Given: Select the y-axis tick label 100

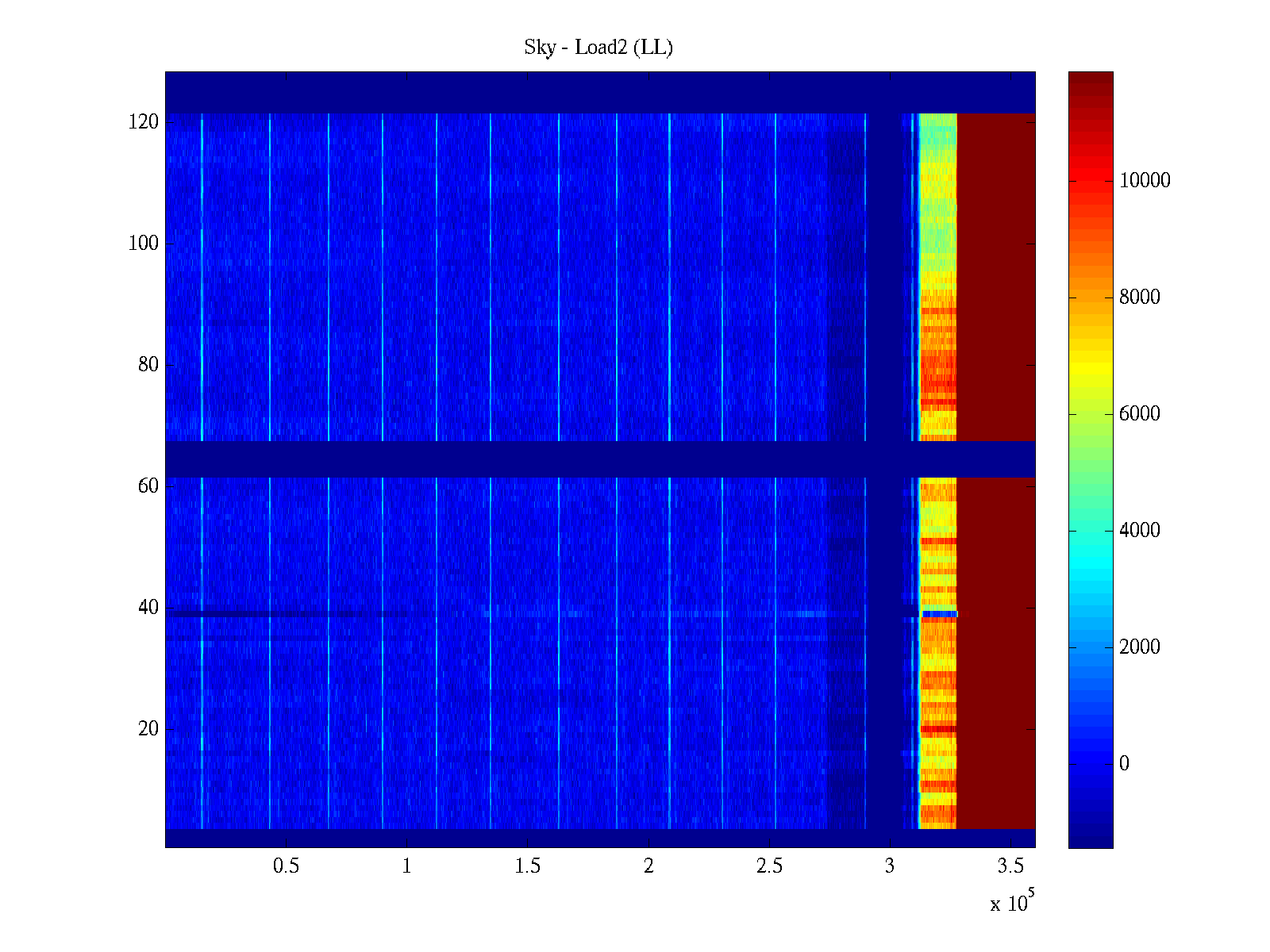Looking at the screenshot, I should (144, 244).
